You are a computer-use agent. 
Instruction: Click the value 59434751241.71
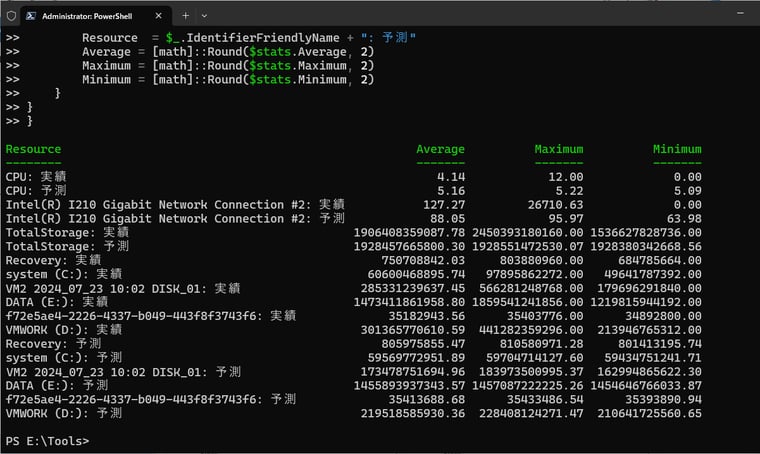point(652,358)
